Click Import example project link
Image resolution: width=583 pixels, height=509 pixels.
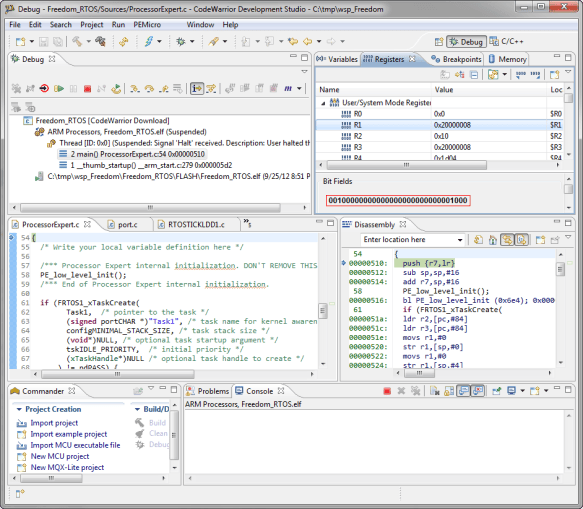coord(69,434)
